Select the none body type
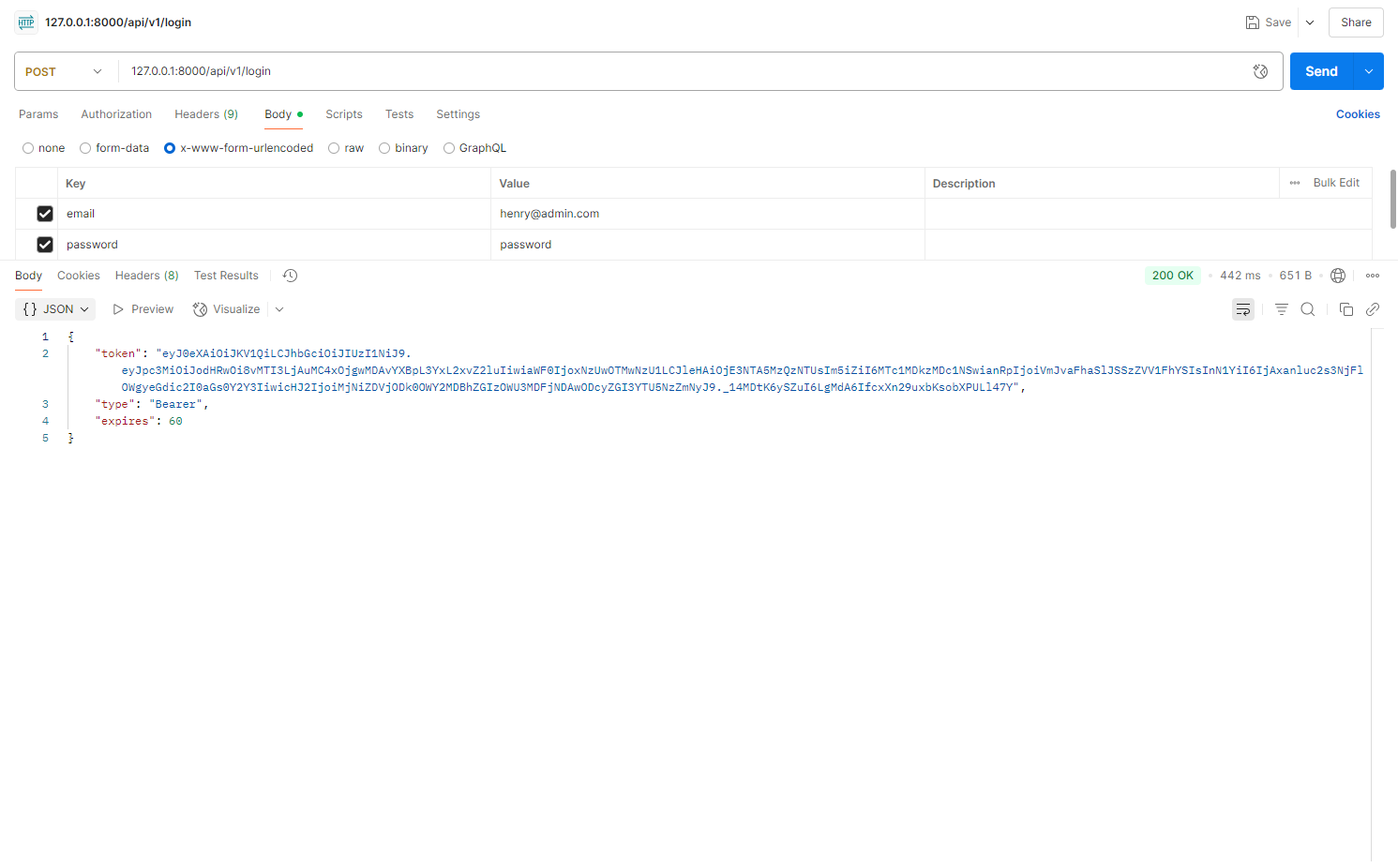1398x868 pixels. 28,148
